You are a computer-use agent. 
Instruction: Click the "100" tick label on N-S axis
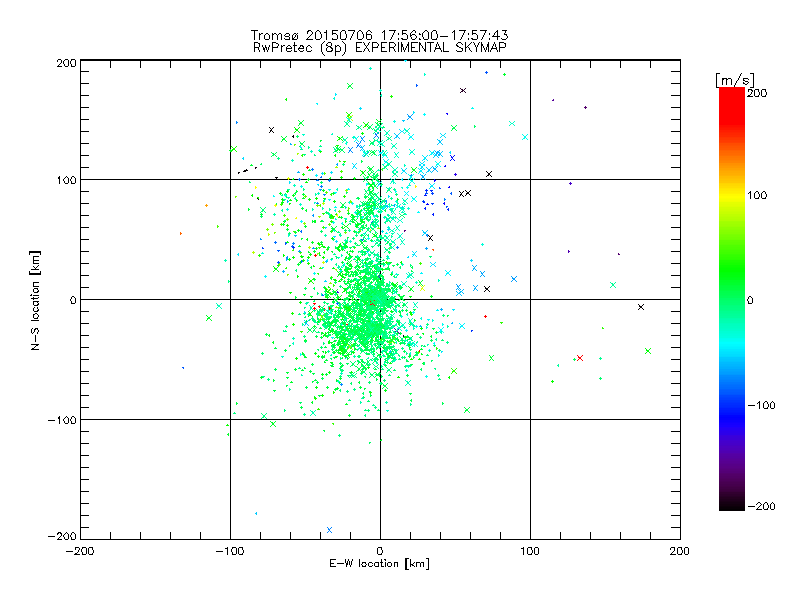[x=66, y=180]
